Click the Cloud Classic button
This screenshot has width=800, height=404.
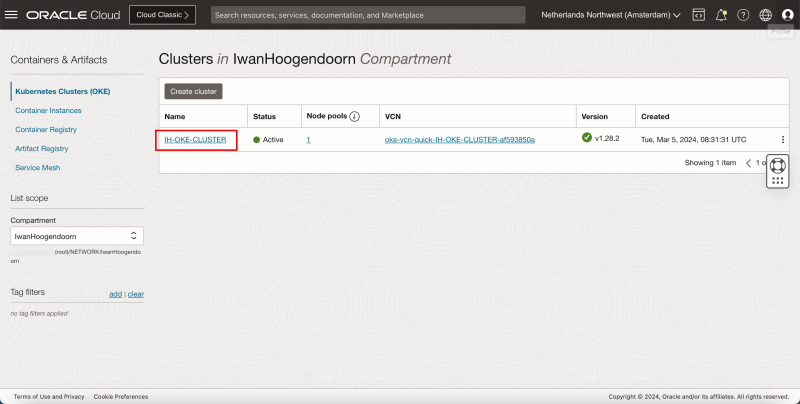pyautogui.click(x=166, y=16)
